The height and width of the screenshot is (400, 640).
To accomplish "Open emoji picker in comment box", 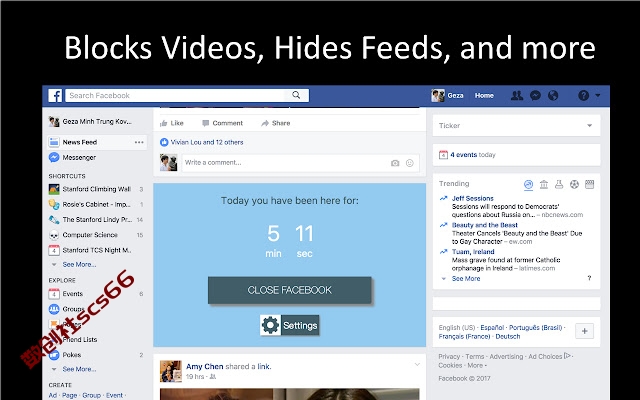I will click(x=409, y=163).
